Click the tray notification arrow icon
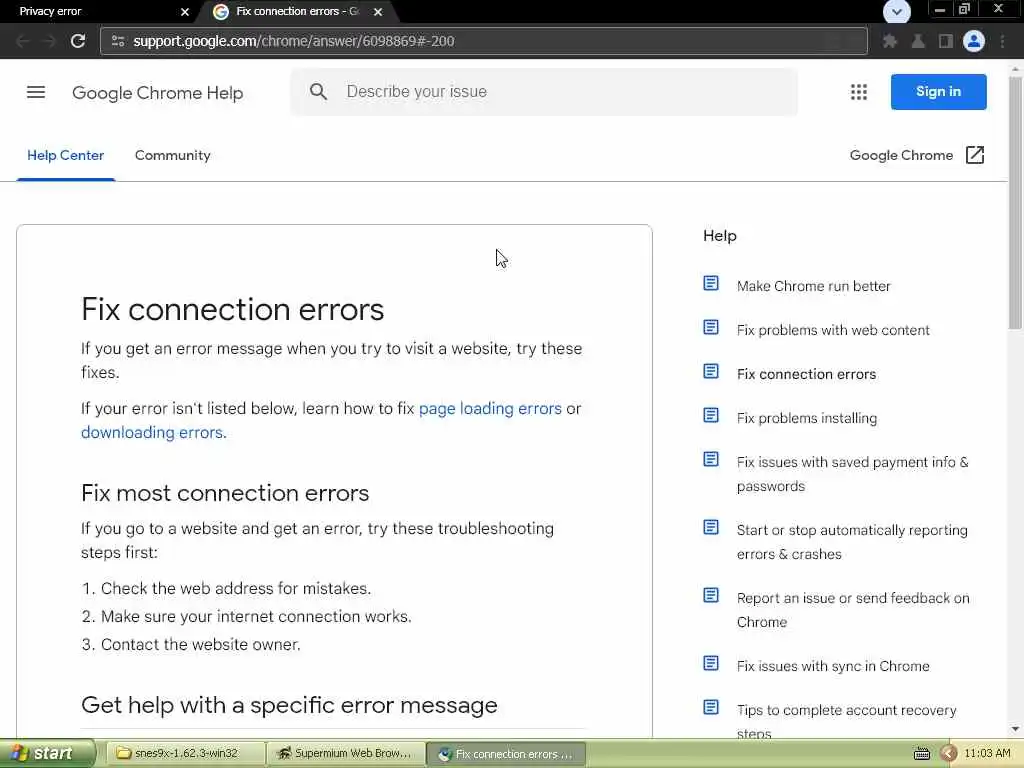Screen dimensions: 1024x768 (948, 754)
